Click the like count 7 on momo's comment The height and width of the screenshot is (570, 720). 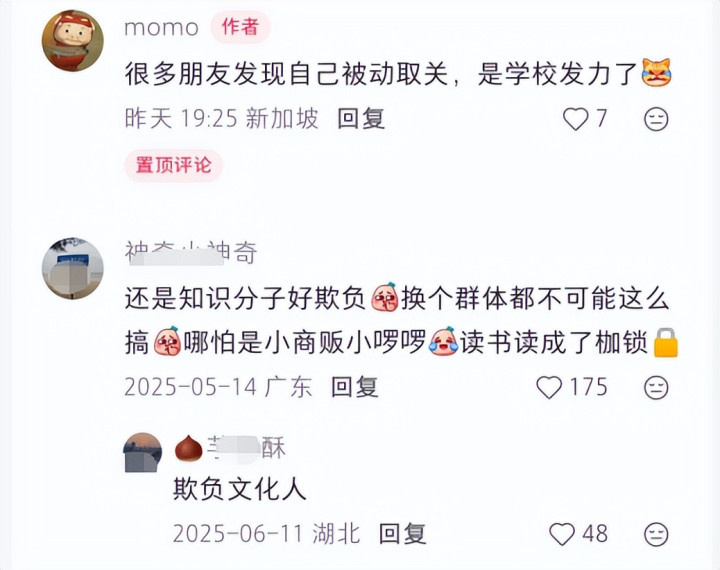point(601,119)
